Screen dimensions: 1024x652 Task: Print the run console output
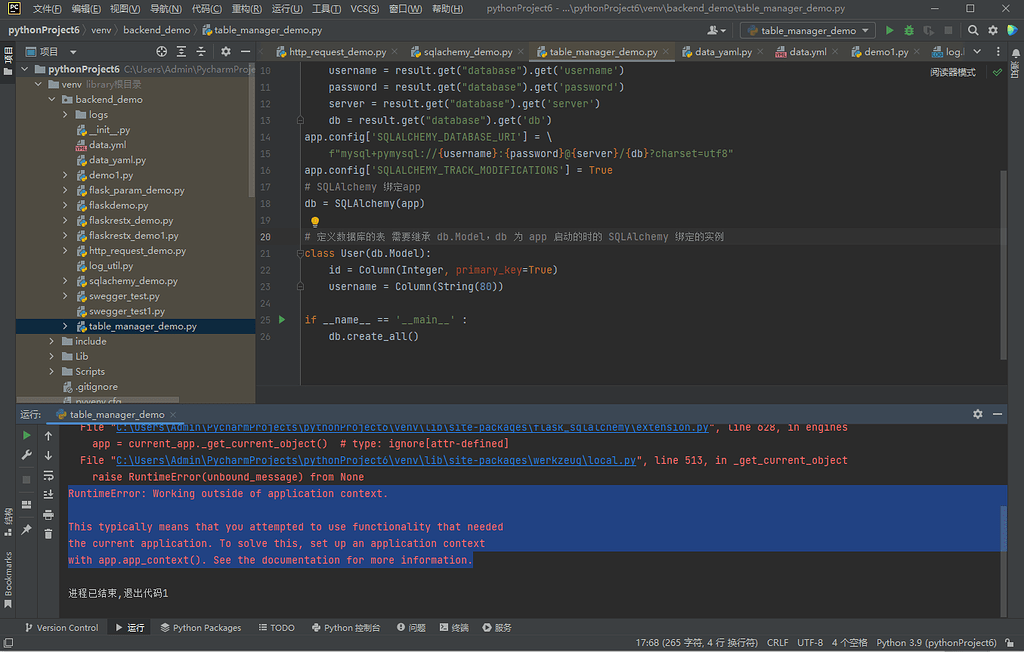48,515
